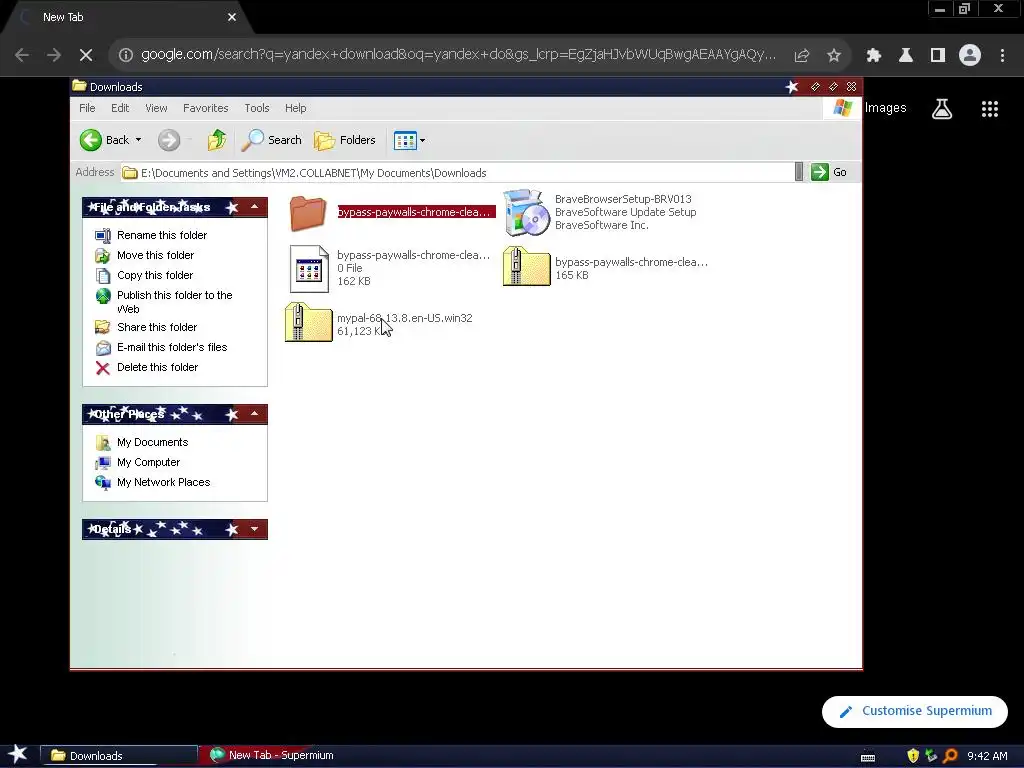Open the Edit menu
The width and height of the screenshot is (1024, 768).
[x=120, y=108]
